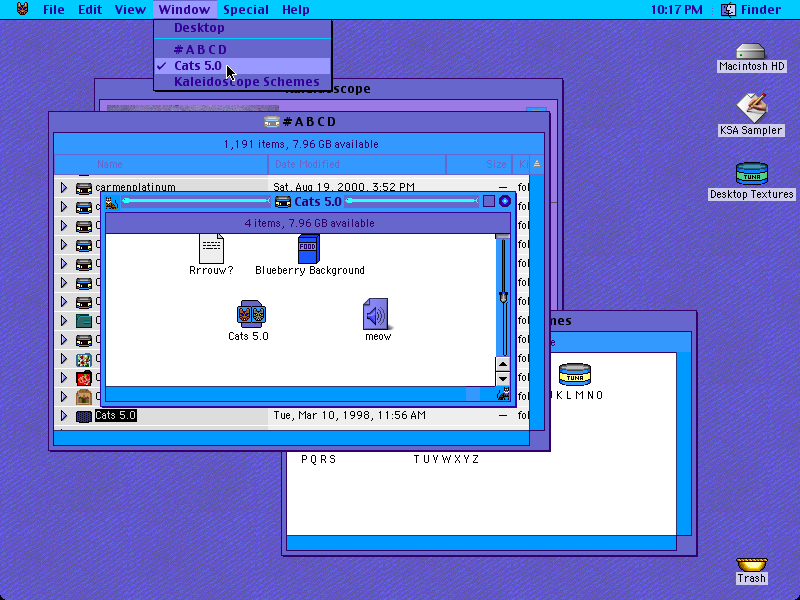This screenshot has width=800, height=600.
Task: Choose Cats 5.0 in Window menu
Action: [243, 66]
